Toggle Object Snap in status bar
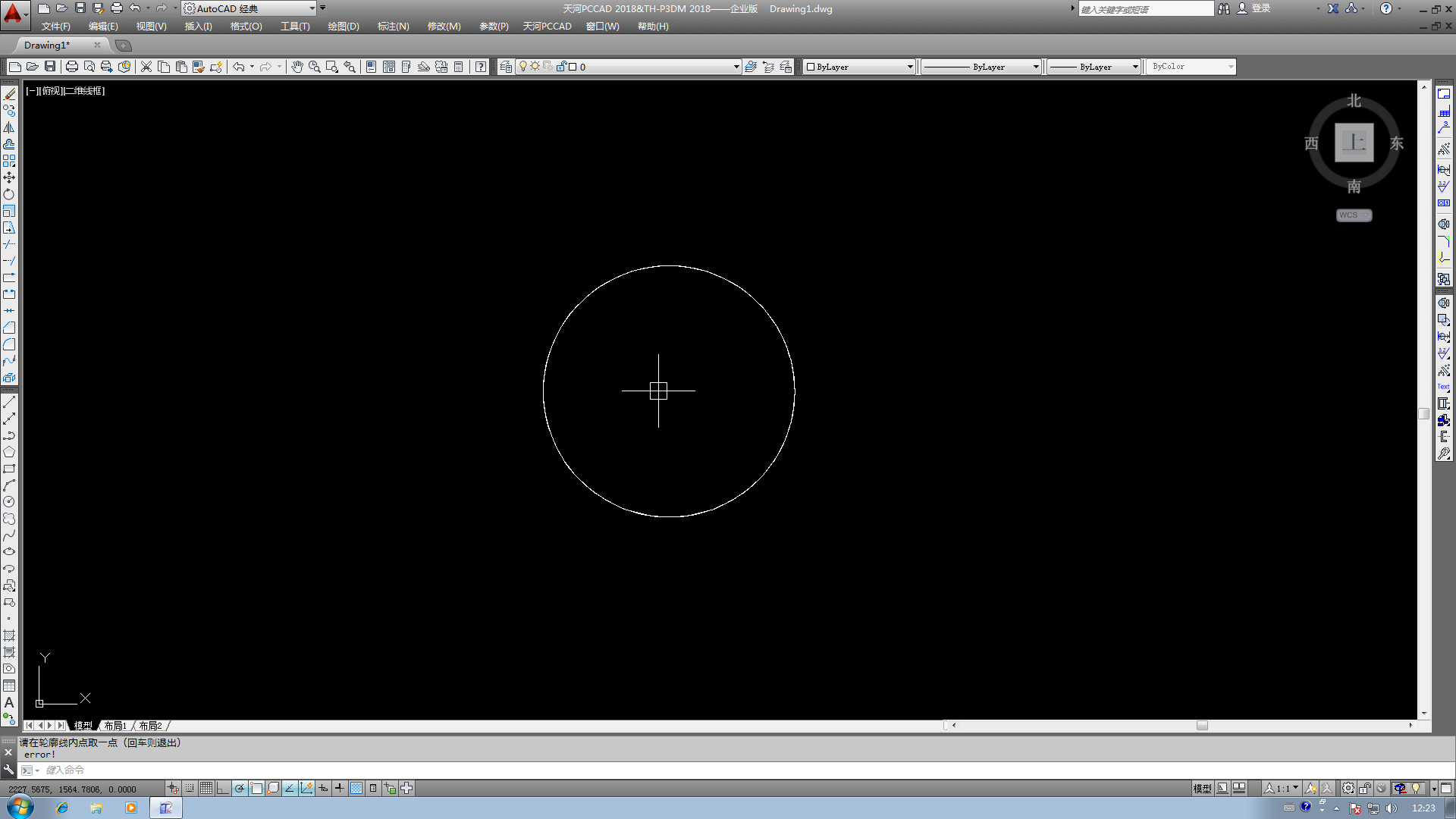Viewport: 1456px width, 819px height. click(256, 789)
